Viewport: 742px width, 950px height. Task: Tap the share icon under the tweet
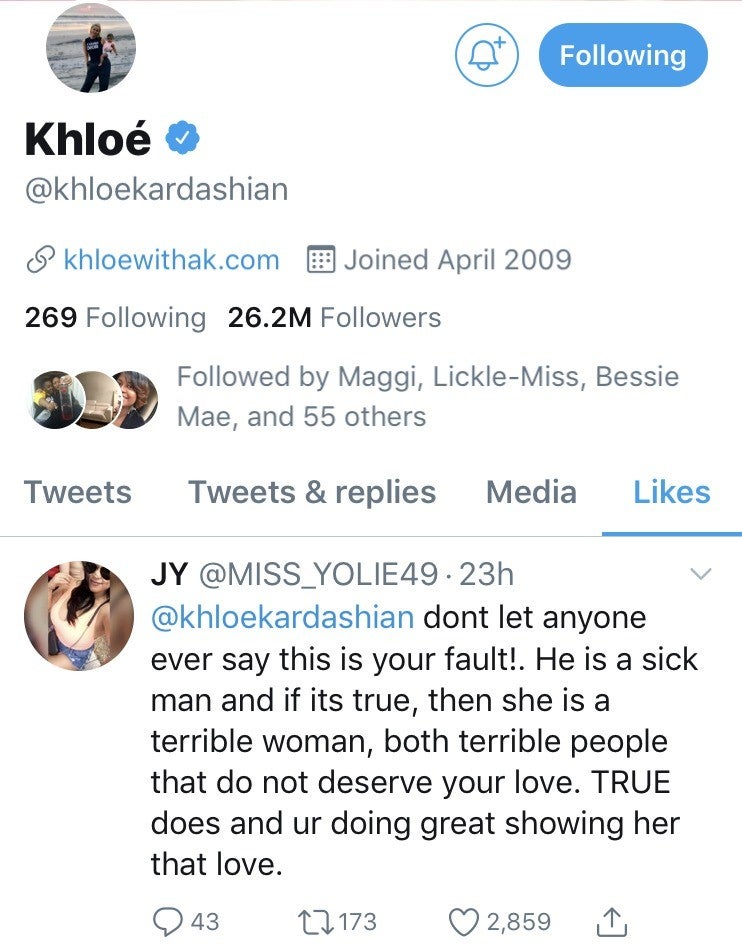[x=614, y=921]
